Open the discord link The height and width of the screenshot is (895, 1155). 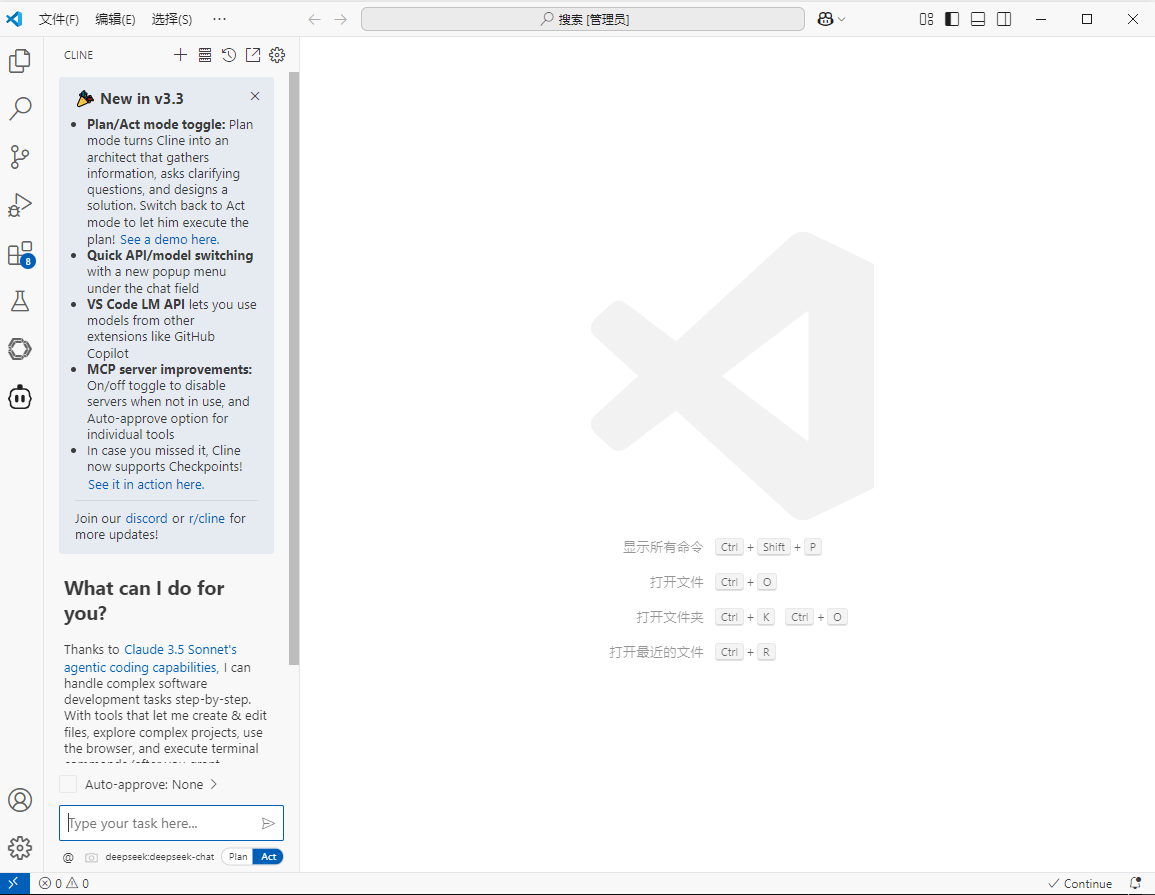(147, 519)
